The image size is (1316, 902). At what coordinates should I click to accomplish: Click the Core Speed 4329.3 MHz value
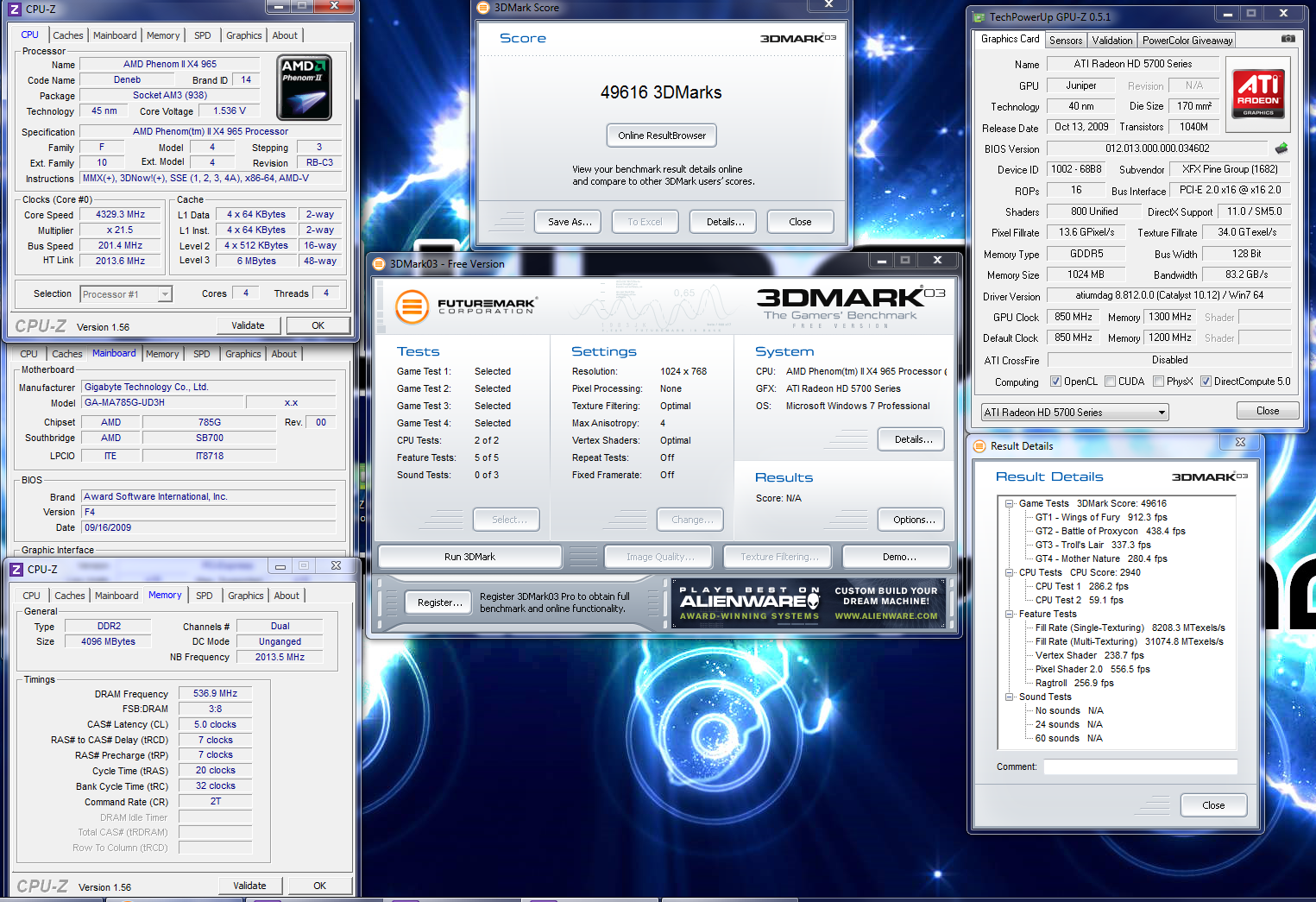[x=120, y=214]
